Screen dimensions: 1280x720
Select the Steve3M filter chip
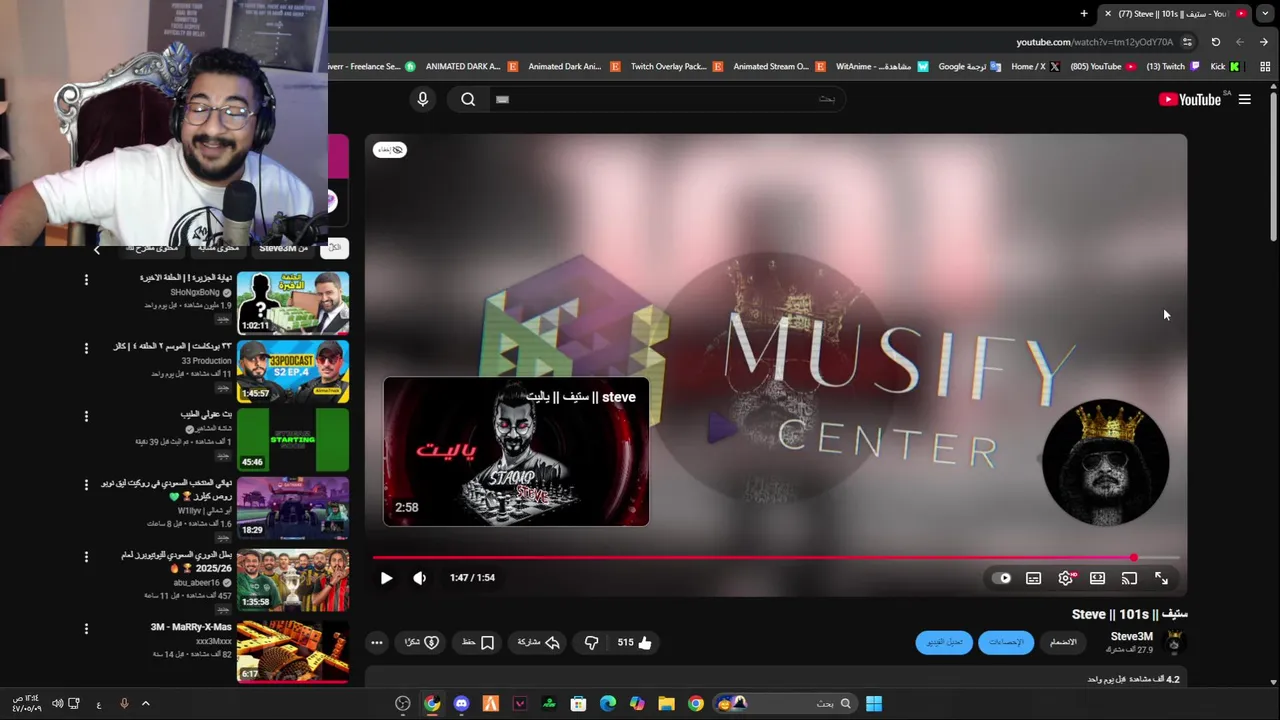tap(284, 247)
